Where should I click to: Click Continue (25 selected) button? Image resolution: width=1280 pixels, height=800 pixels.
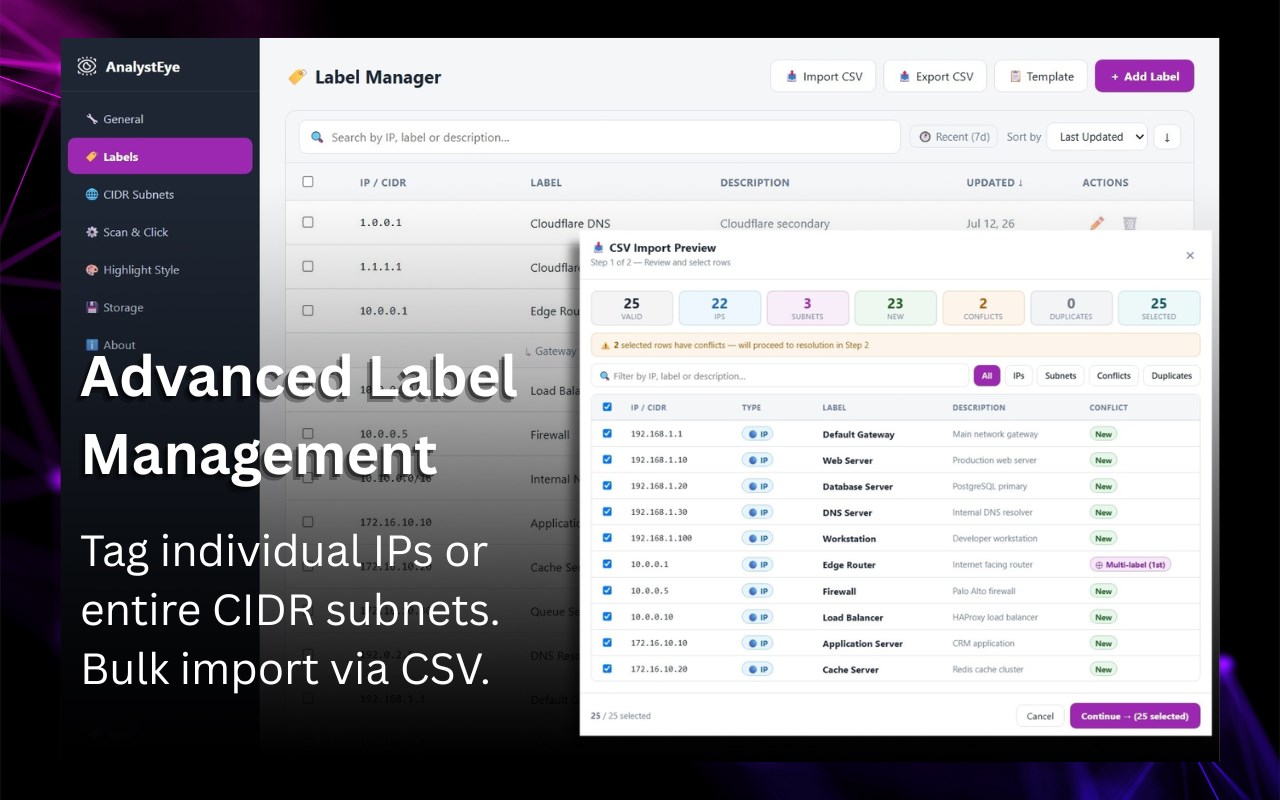(1135, 716)
